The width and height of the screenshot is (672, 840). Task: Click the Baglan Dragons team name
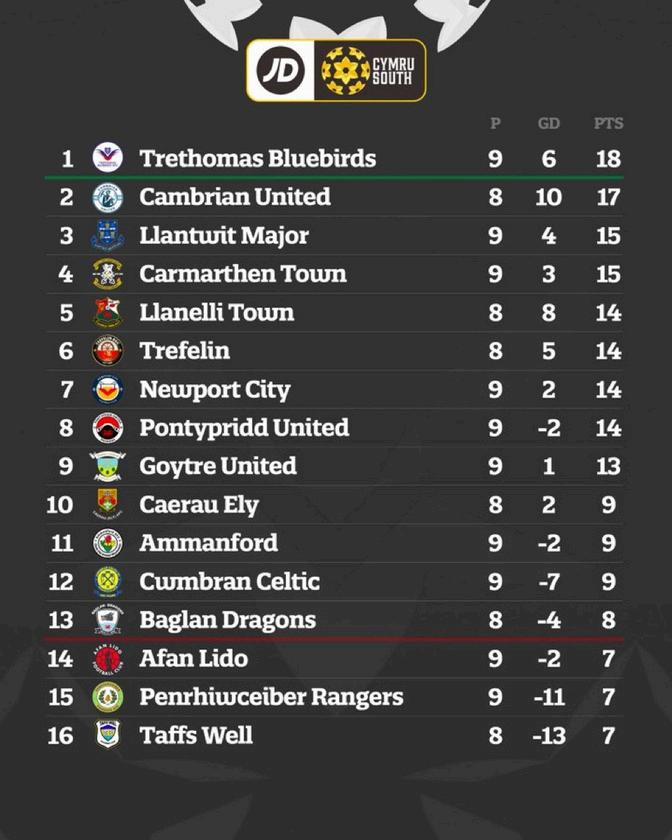point(227,620)
